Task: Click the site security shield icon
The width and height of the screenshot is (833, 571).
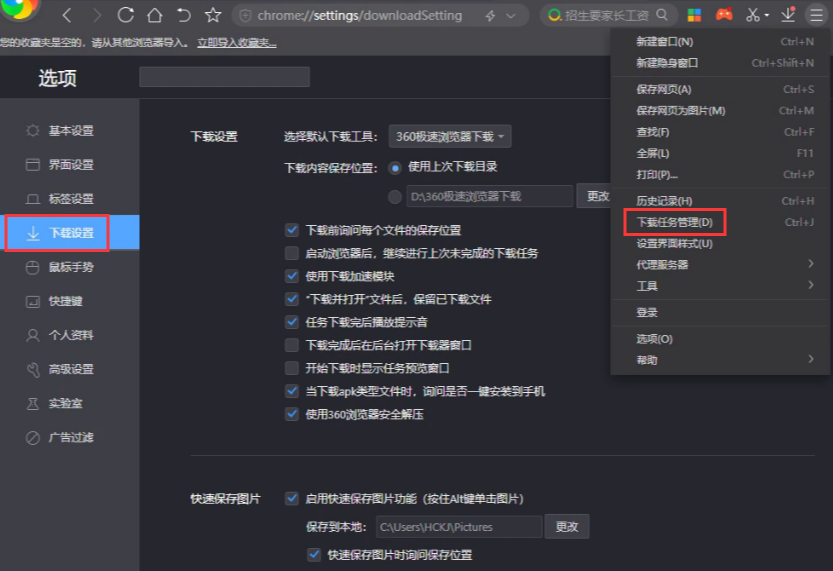Action: [245, 16]
